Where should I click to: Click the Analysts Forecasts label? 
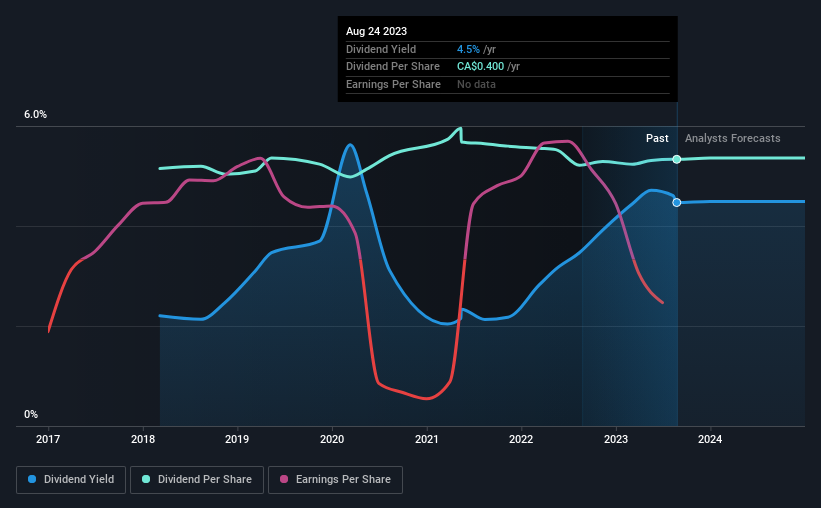733,138
